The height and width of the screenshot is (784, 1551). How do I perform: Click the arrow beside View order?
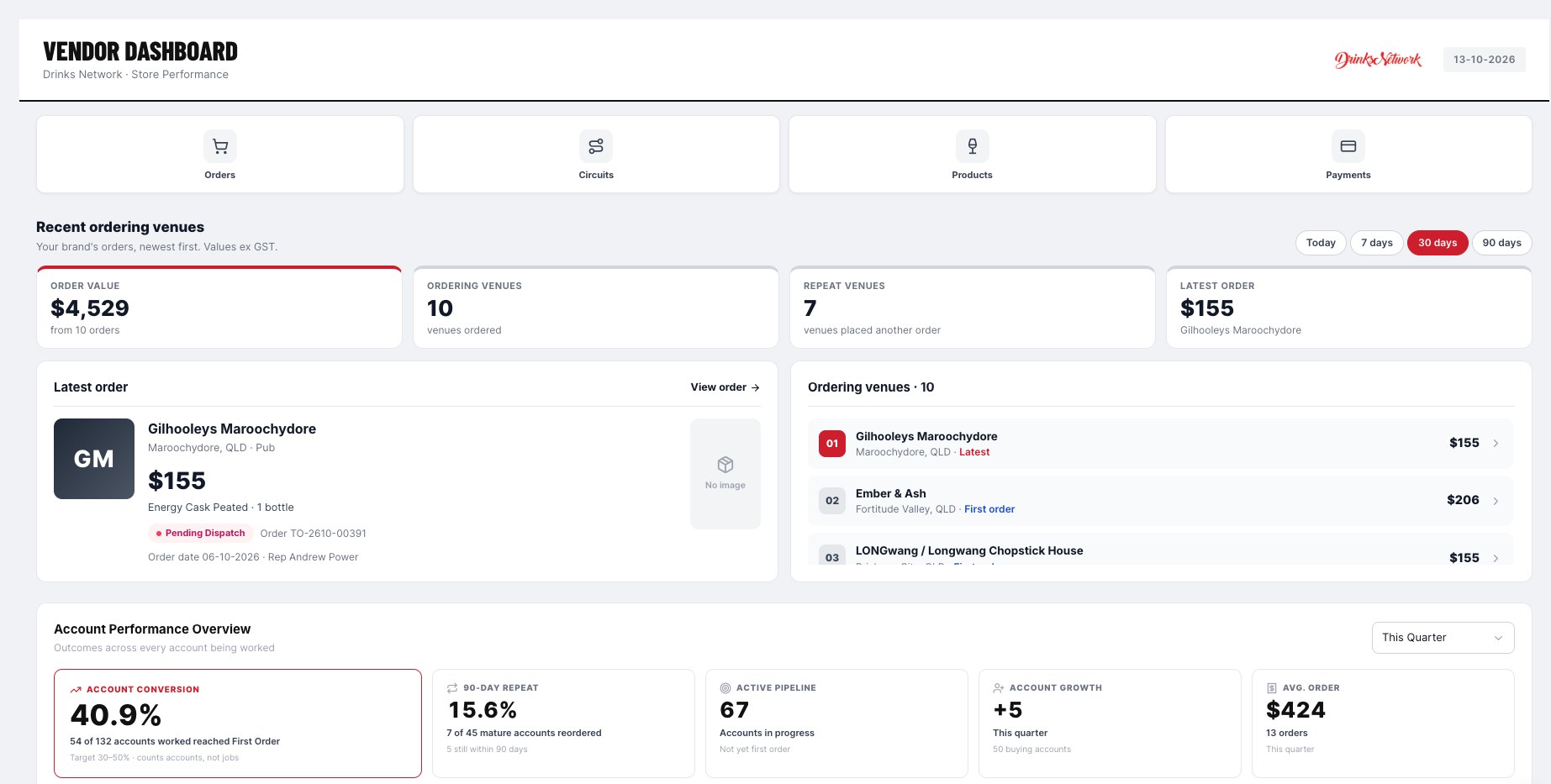756,387
